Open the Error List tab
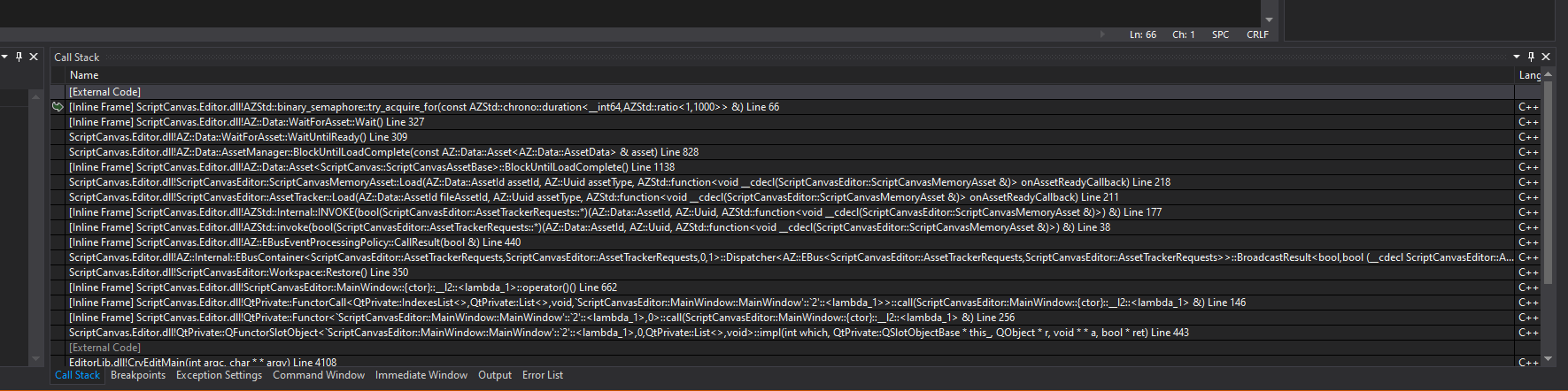The width and height of the screenshot is (1568, 391). coord(543,375)
